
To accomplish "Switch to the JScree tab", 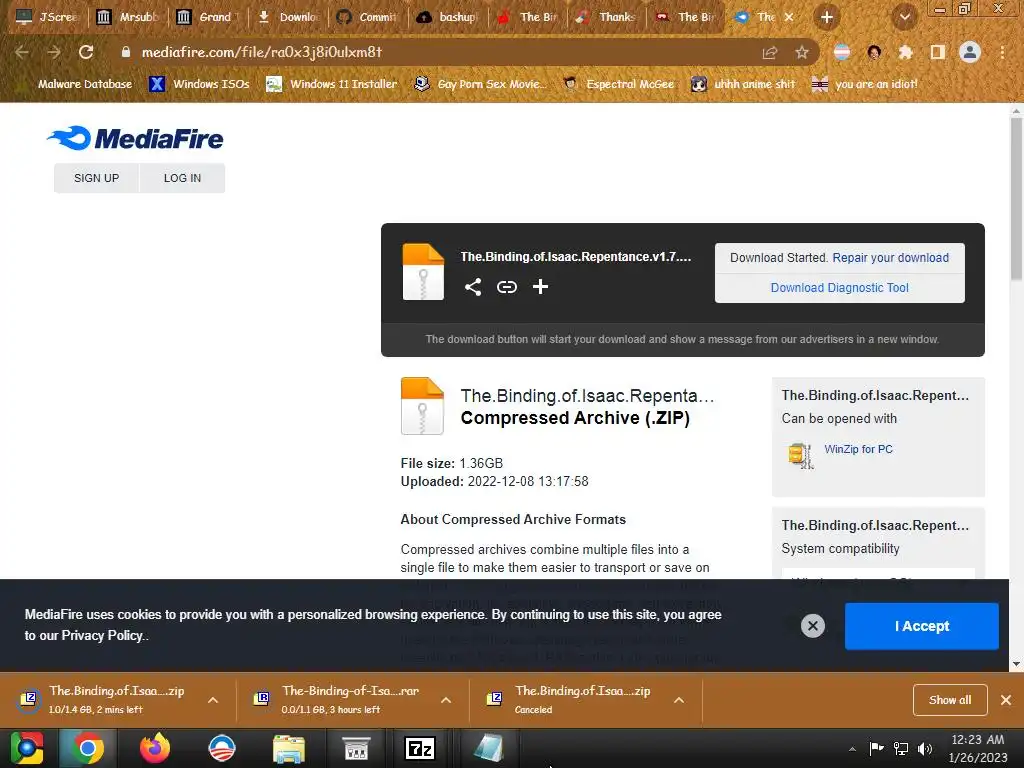I will pos(46,17).
